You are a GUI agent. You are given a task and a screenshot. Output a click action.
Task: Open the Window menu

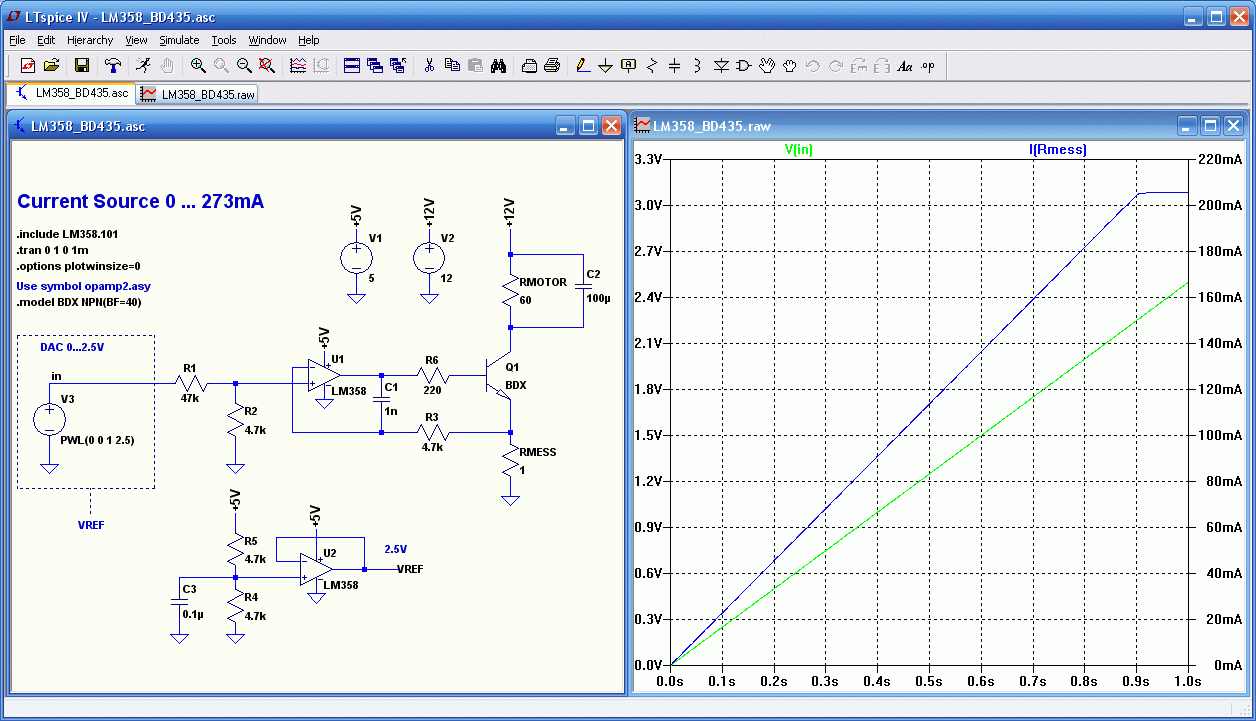click(267, 40)
